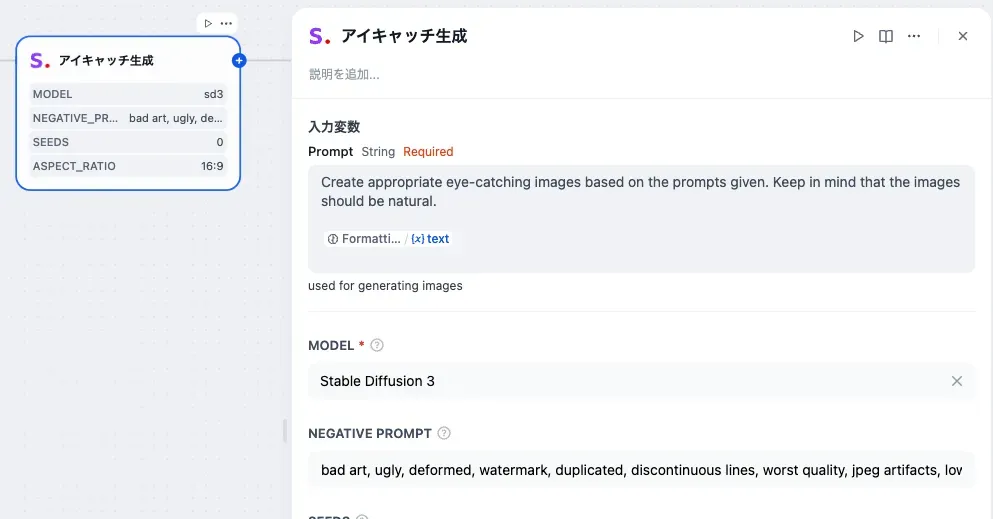
Task: Show the MODEL help tooltip icon
Action: (377, 345)
